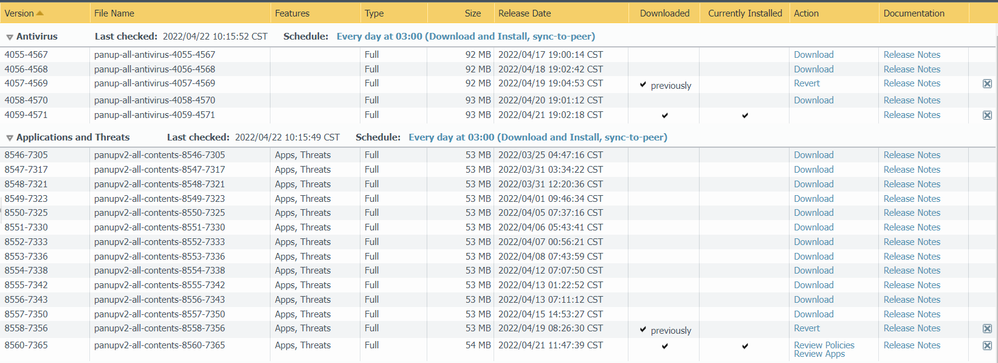Select file name panup-all-antivirus-4059-4571

coord(155,115)
